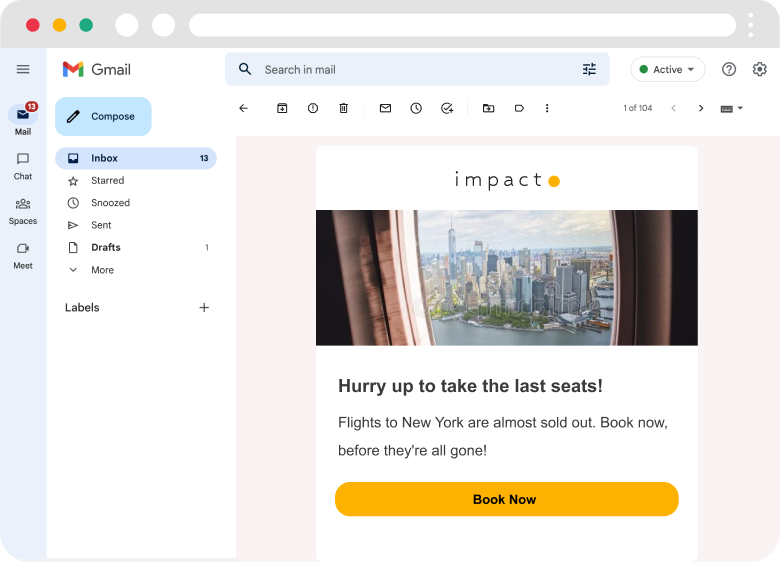The width and height of the screenshot is (780, 562).
Task: Report this email as spam
Action: (313, 108)
